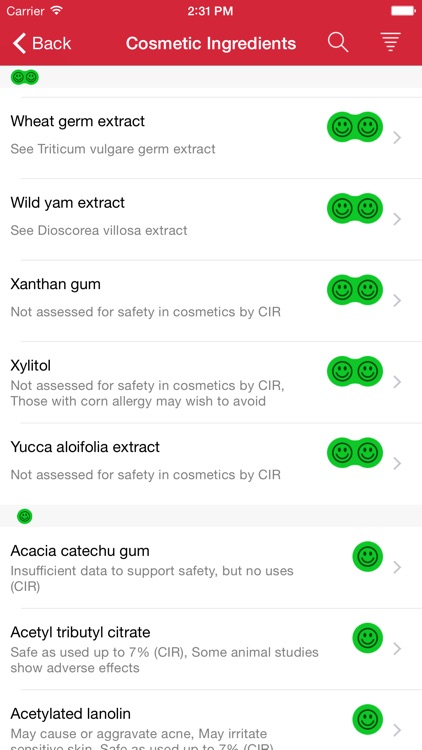Image resolution: width=422 pixels, height=750 pixels.
Task: Open the search magnifier icon
Action: click(338, 43)
